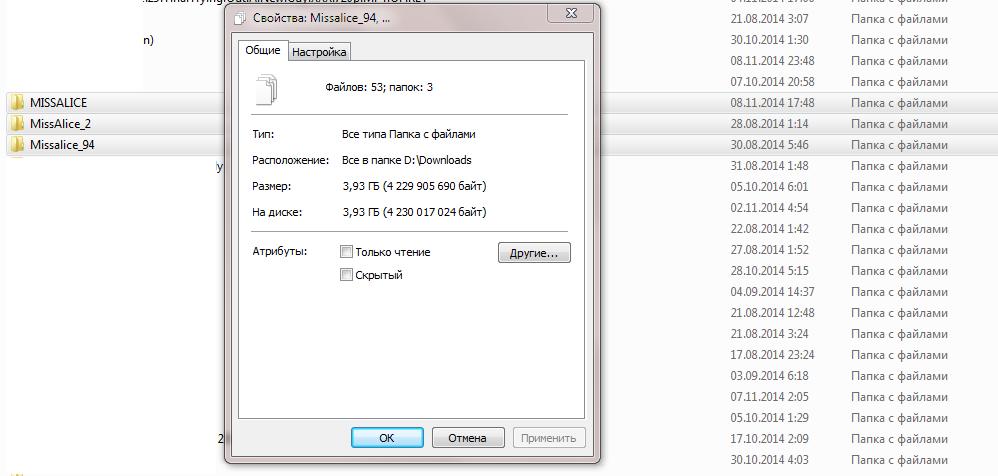Click the location text D:\Downloads

tap(438, 160)
